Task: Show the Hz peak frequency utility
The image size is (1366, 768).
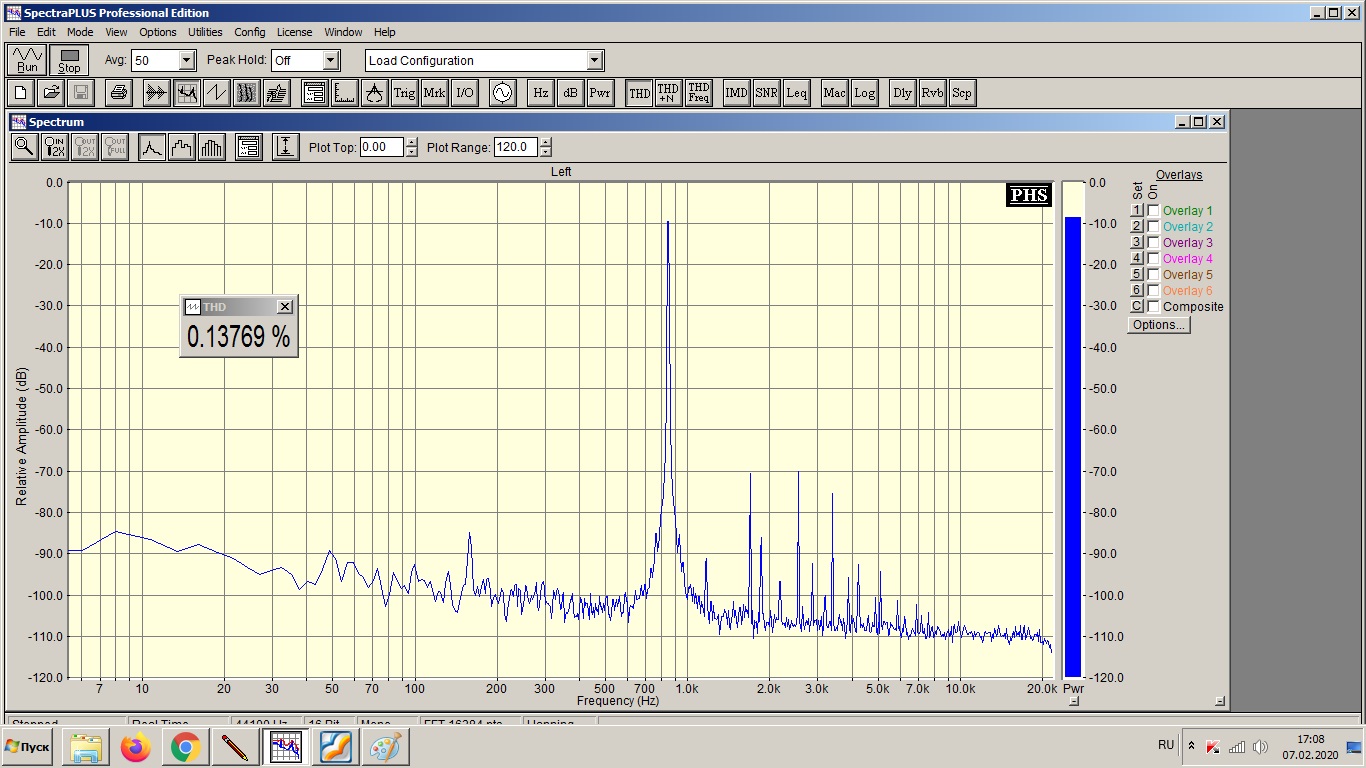Action: click(540, 93)
